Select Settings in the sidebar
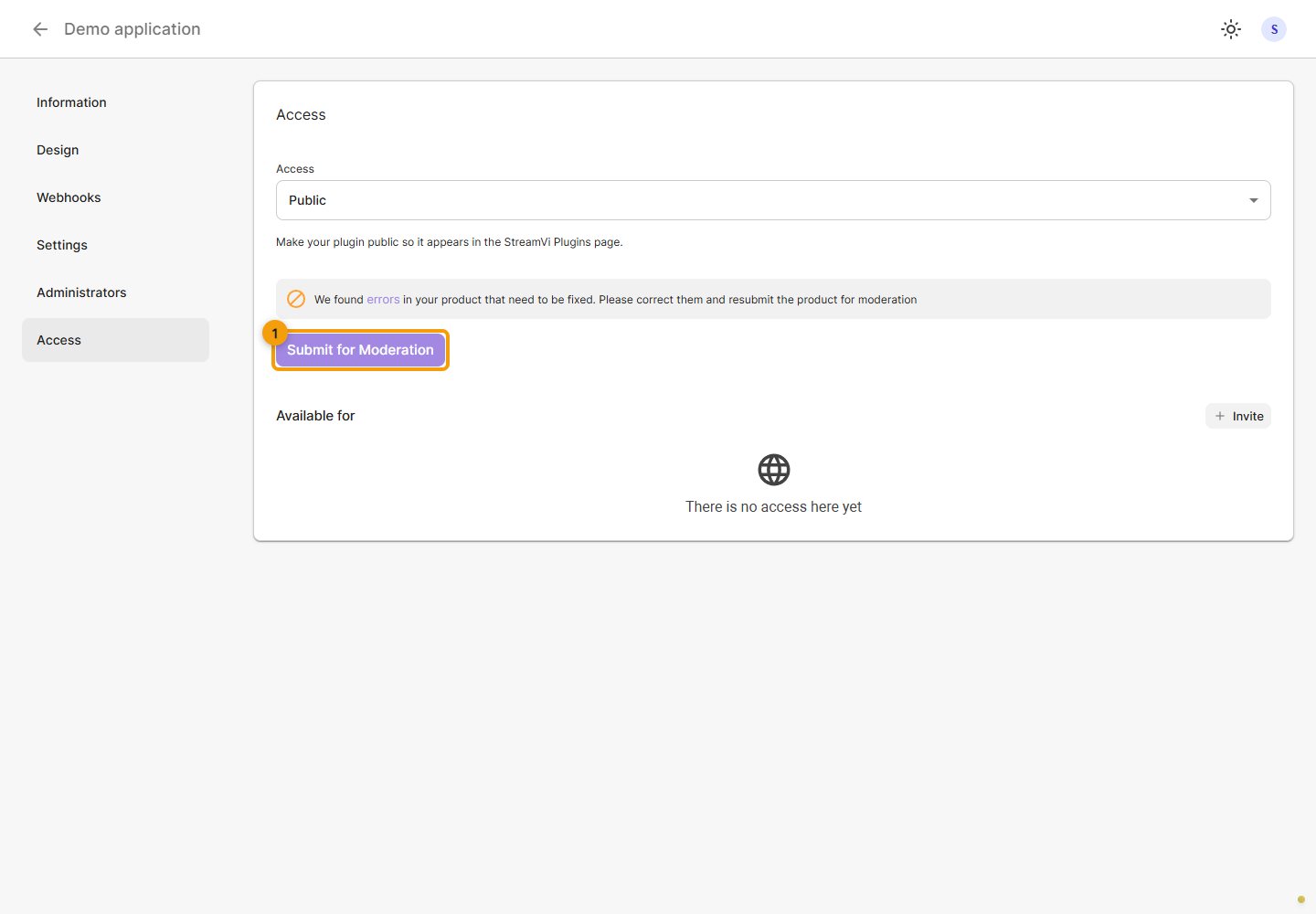The image size is (1316, 914). 115,245
